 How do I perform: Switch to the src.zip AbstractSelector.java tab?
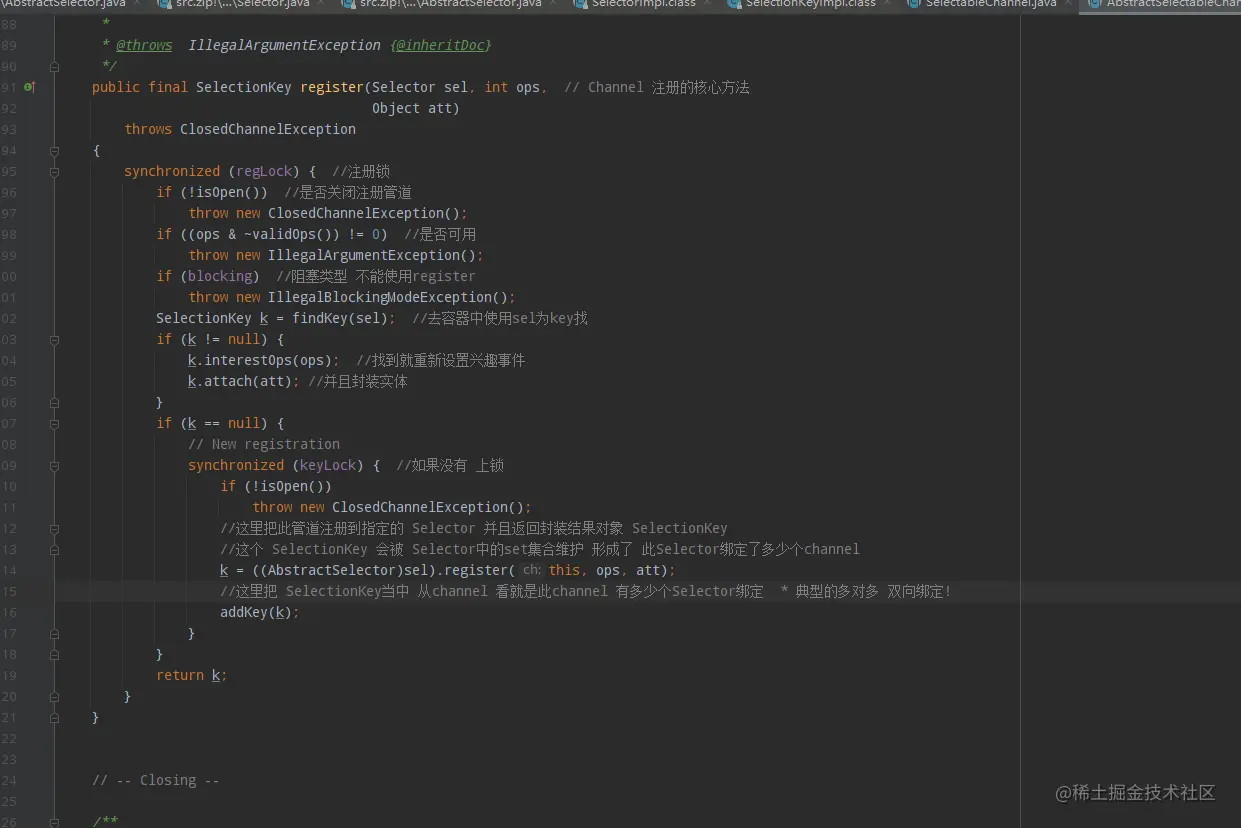point(450,5)
